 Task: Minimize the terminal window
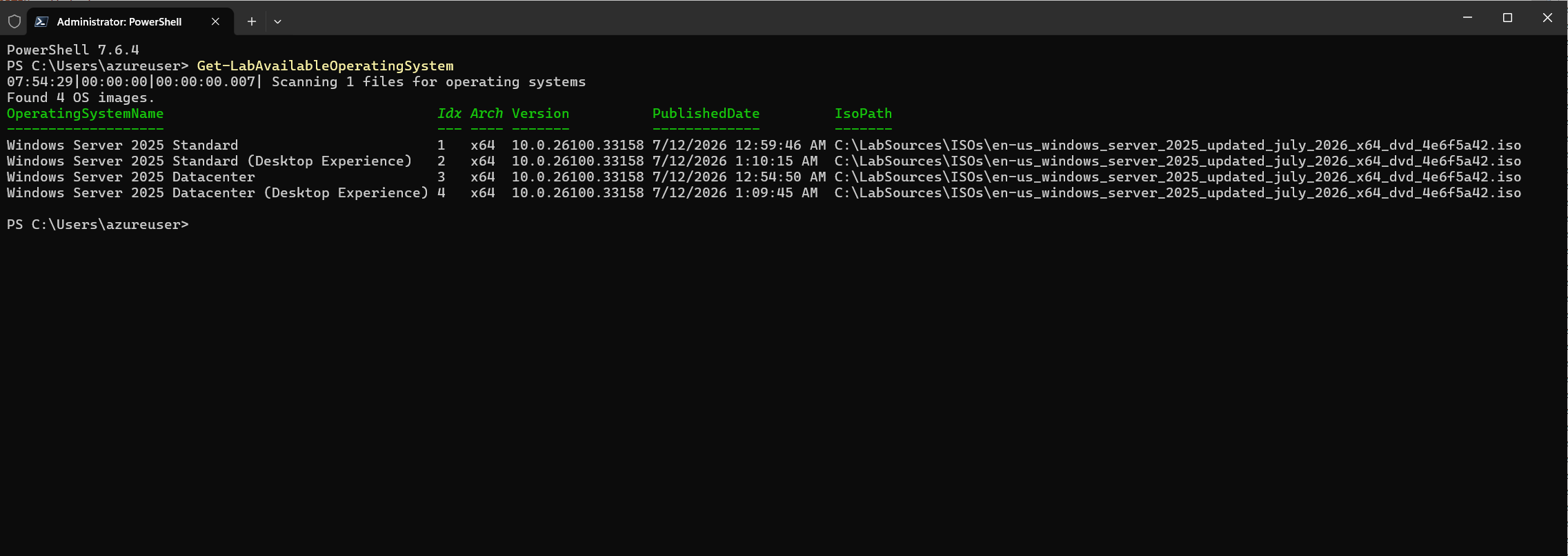pos(1467,18)
